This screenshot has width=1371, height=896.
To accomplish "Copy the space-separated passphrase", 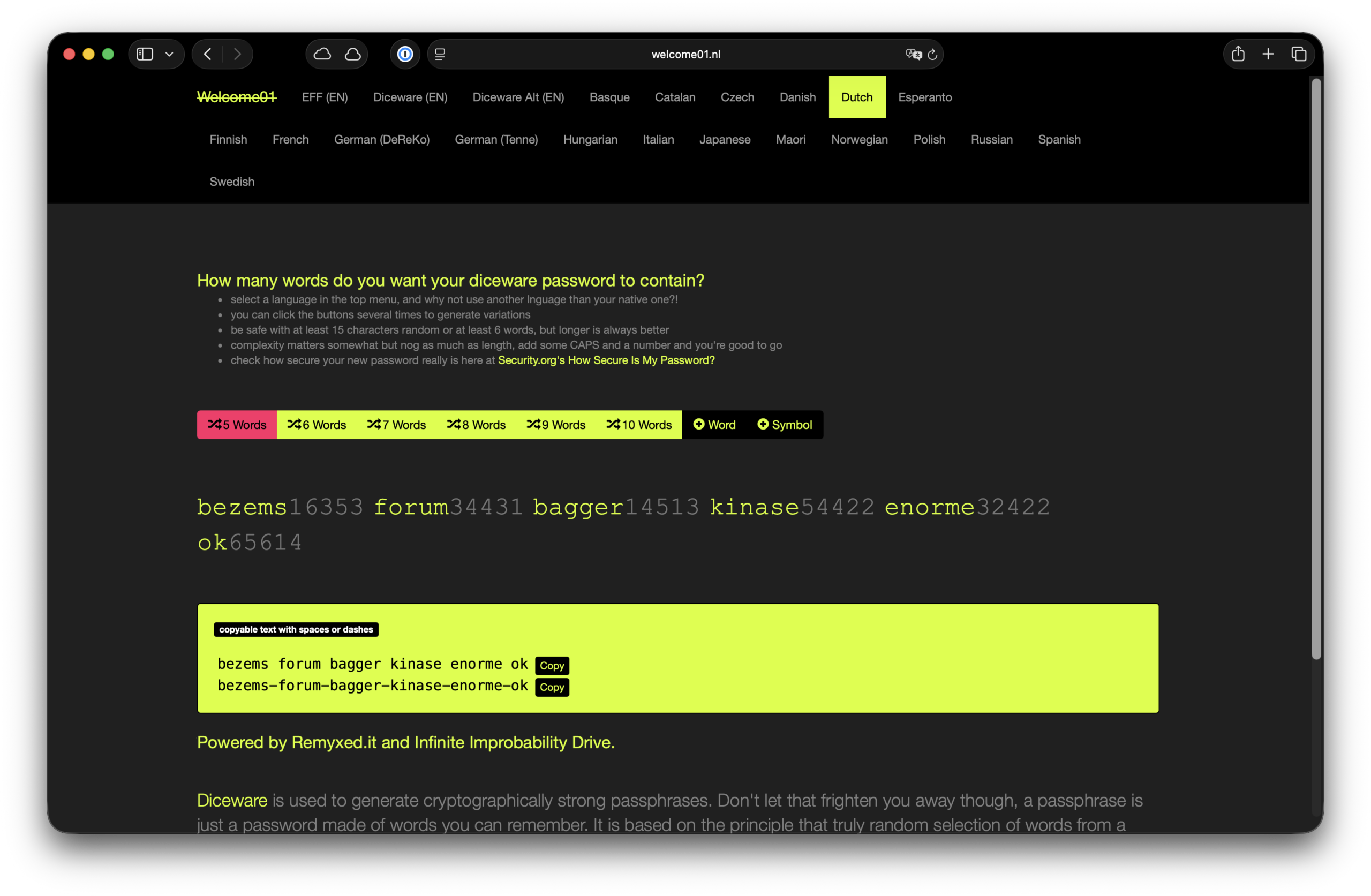I will click(x=552, y=666).
